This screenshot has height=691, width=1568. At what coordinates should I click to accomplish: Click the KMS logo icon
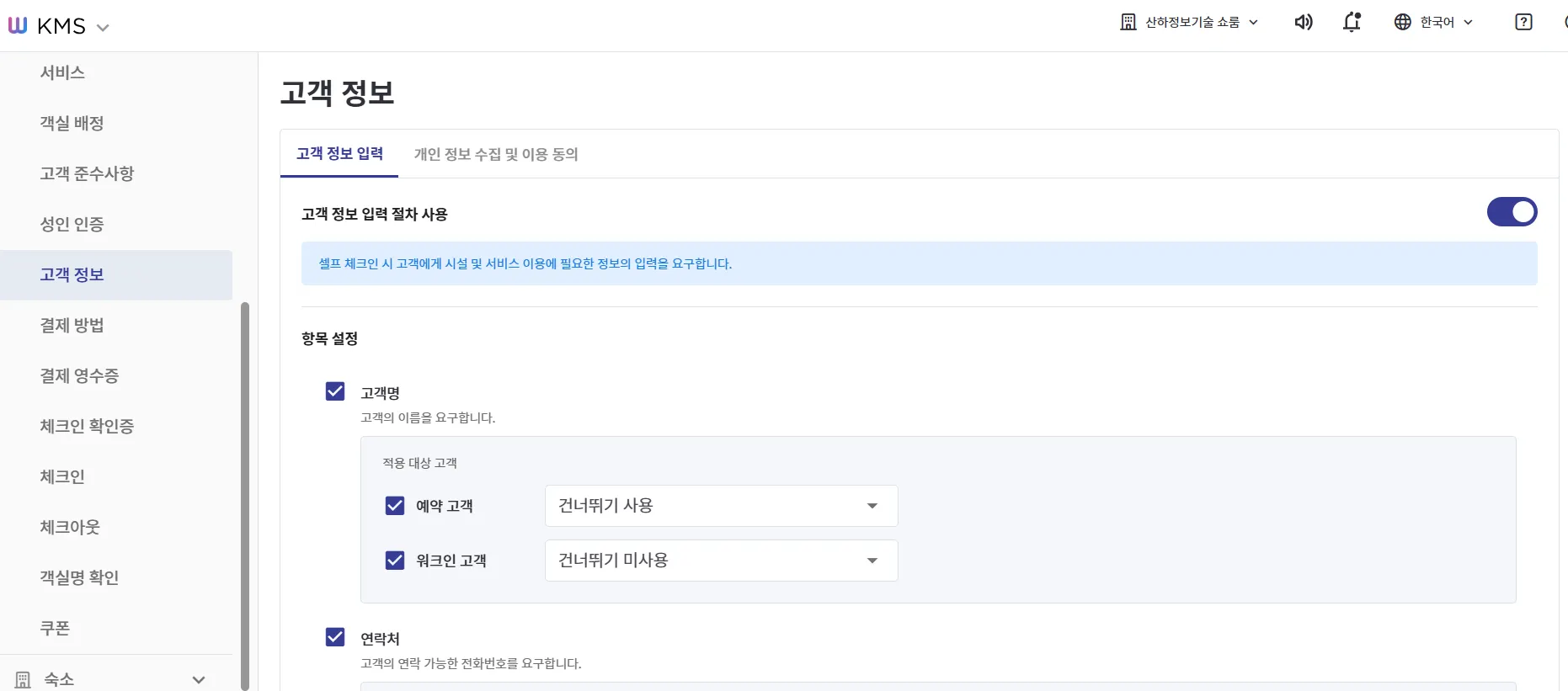[18, 25]
